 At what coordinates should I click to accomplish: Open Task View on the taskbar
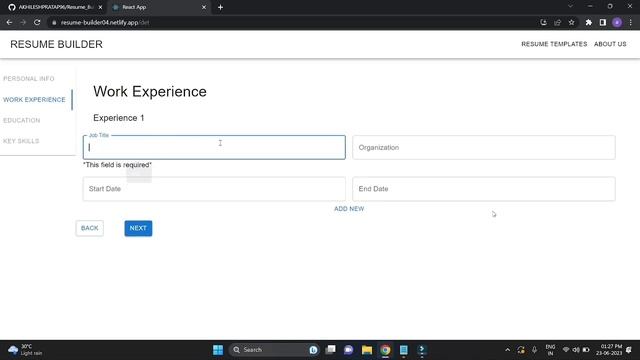330,350
